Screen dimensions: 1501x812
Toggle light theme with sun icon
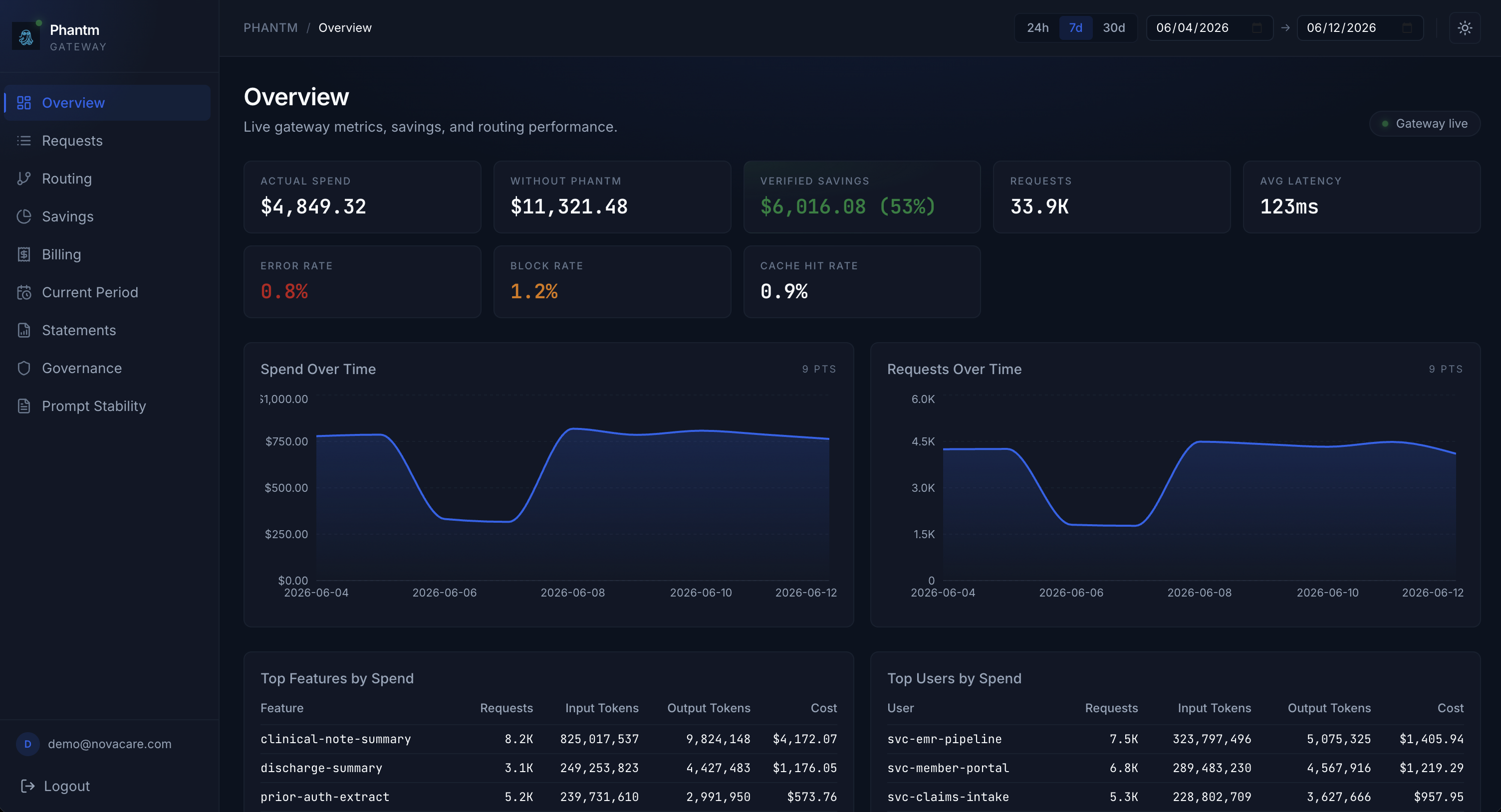click(1464, 27)
